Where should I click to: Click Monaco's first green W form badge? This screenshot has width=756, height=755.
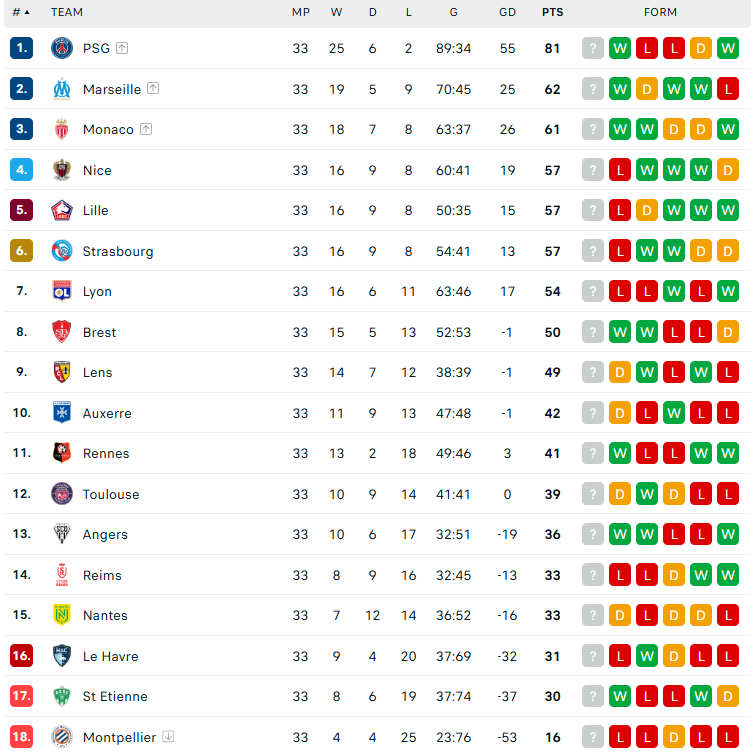(x=620, y=129)
